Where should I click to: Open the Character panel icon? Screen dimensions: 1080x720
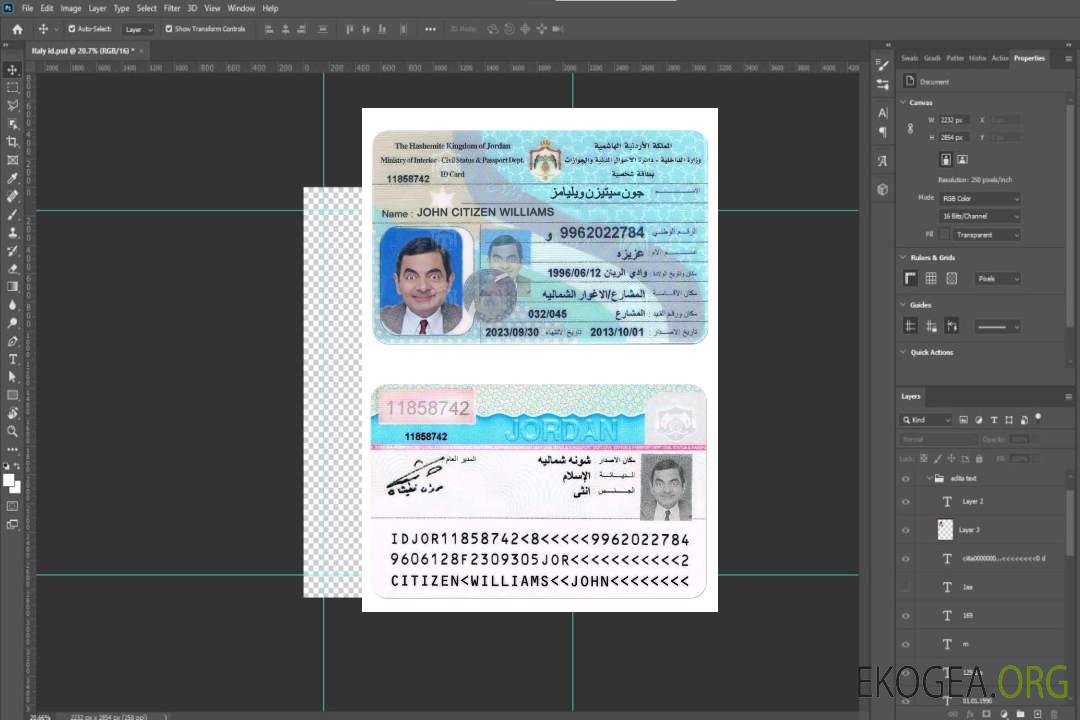(882, 112)
